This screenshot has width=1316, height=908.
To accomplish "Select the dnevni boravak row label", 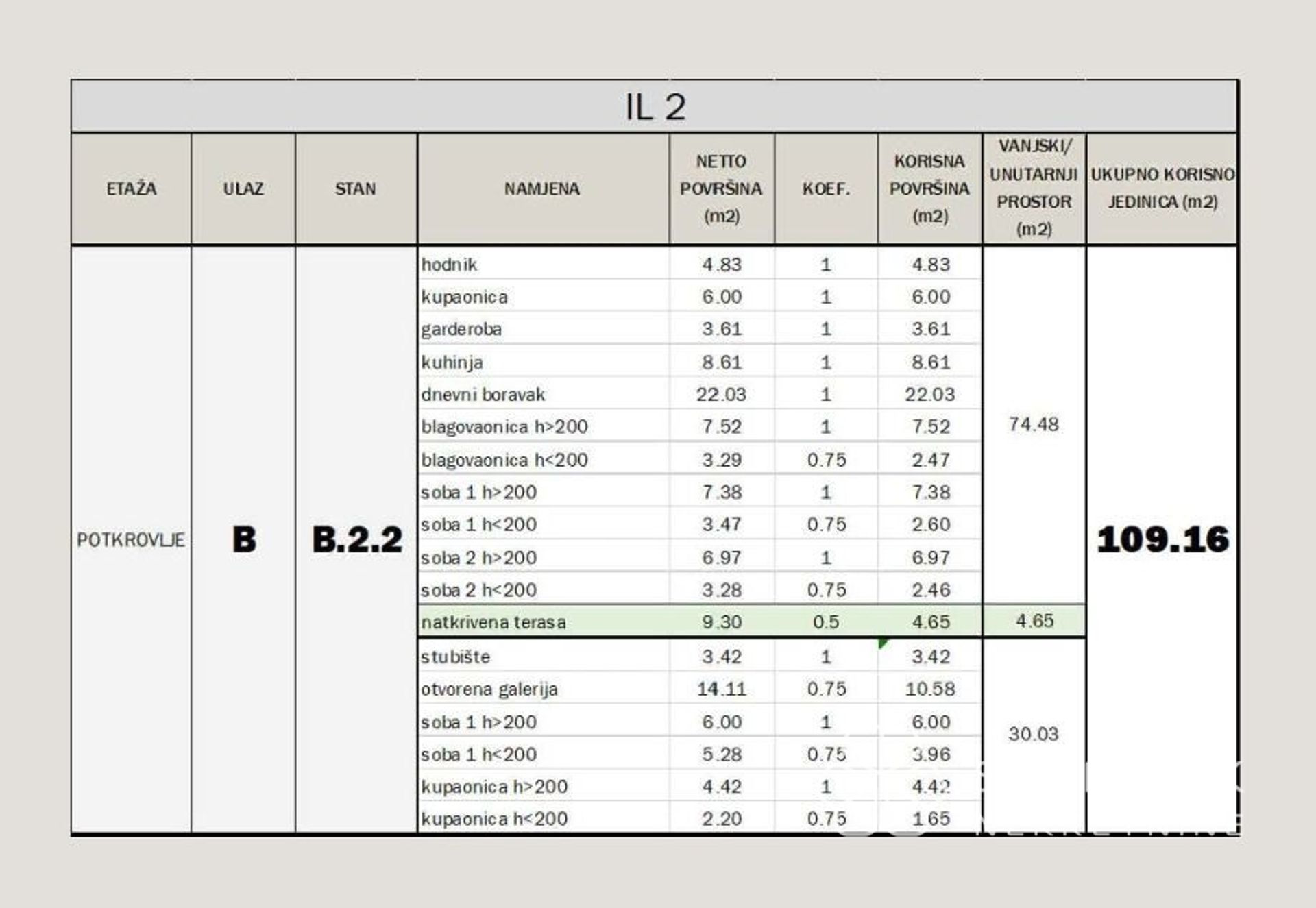I will pyautogui.click(x=483, y=395).
